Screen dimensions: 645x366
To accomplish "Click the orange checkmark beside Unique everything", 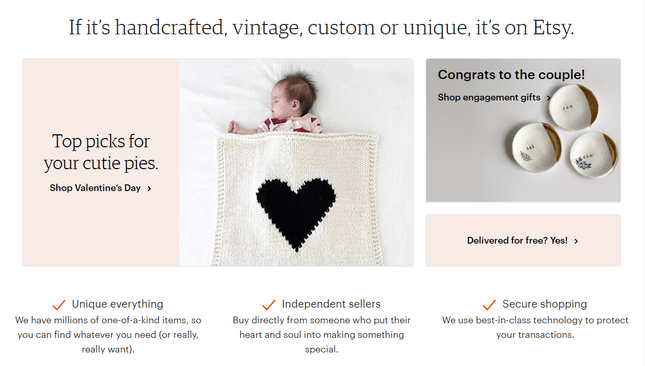I will [x=59, y=305].
